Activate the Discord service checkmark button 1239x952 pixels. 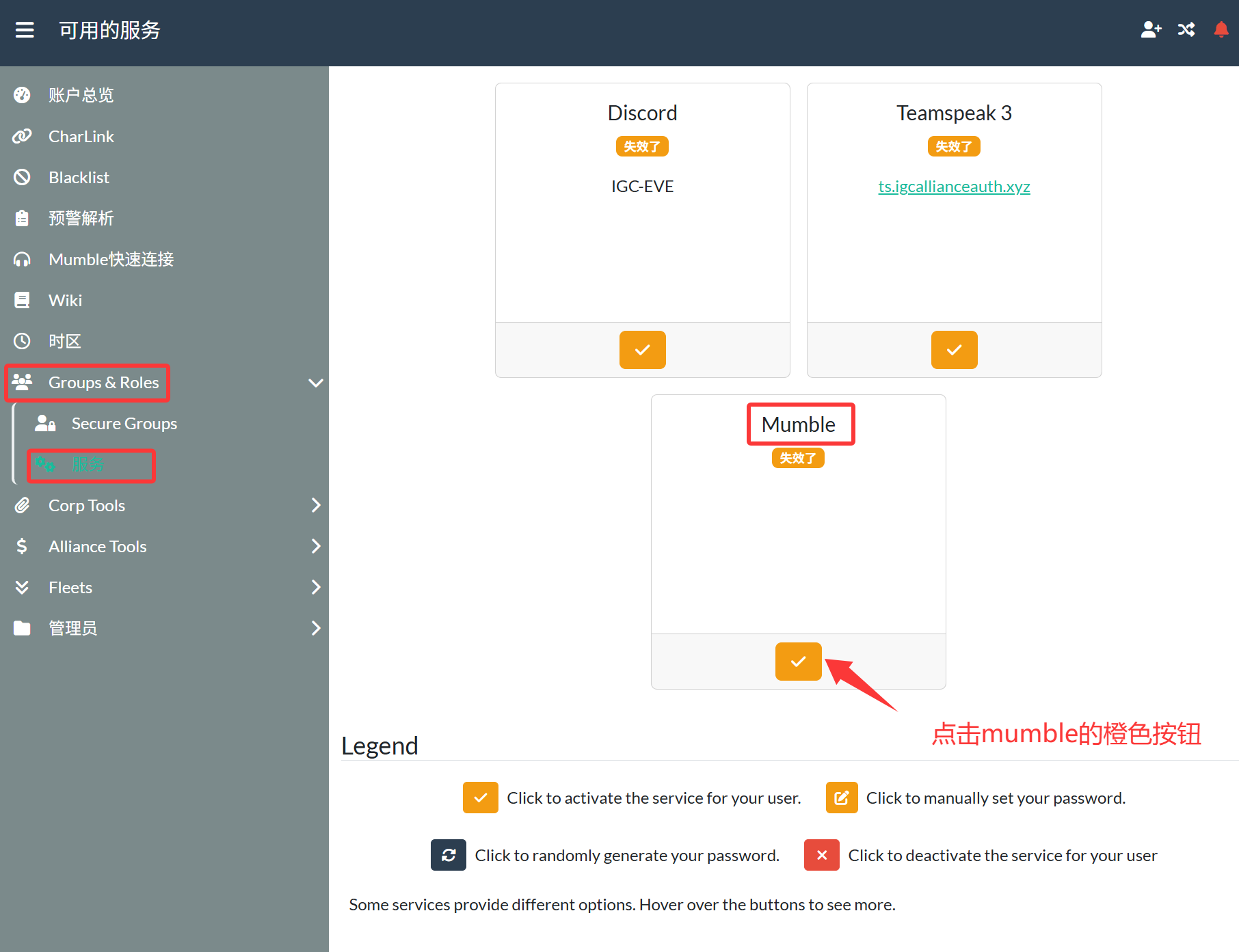(x=642, y=350)
